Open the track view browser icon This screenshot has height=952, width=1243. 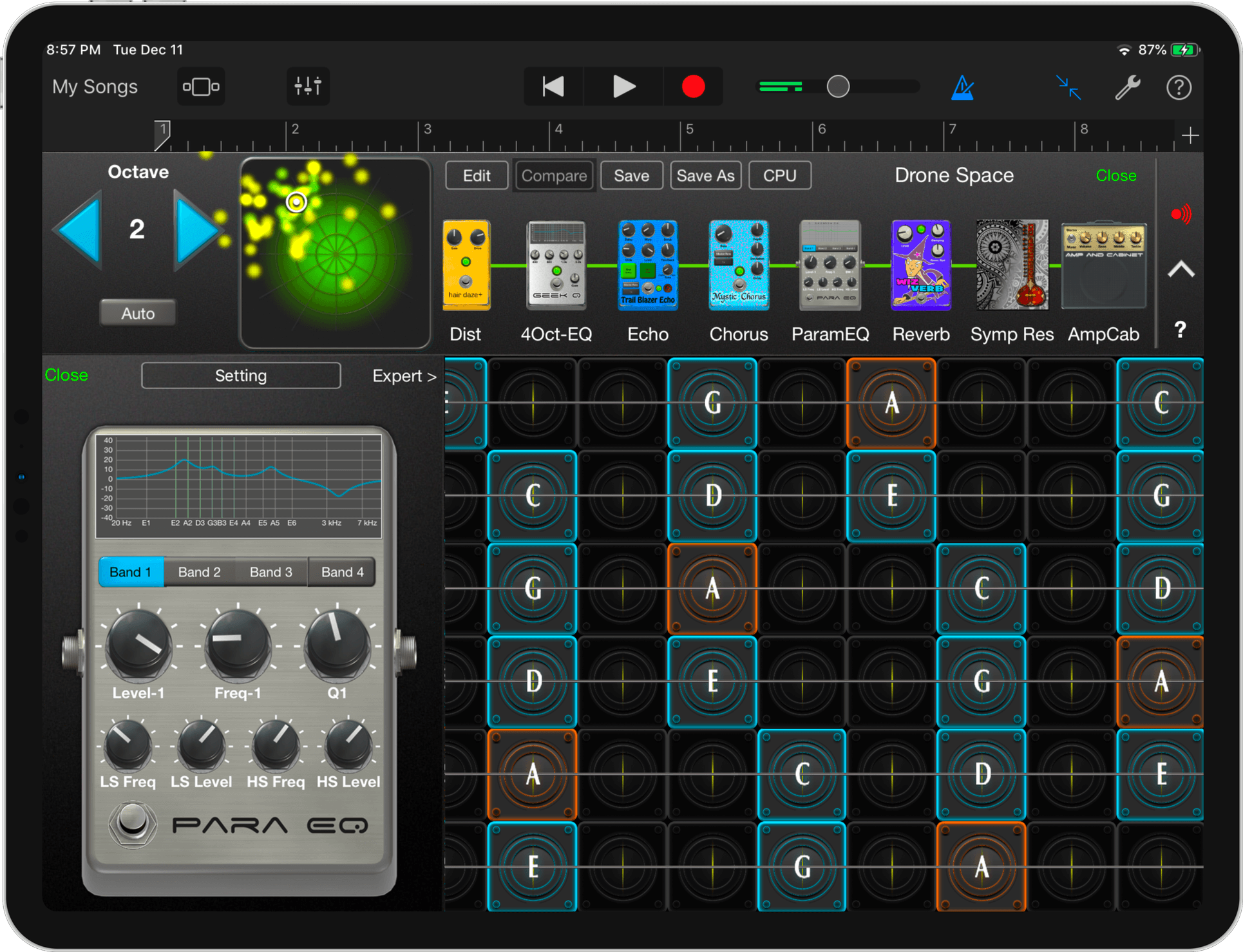[x=201, y=86]
